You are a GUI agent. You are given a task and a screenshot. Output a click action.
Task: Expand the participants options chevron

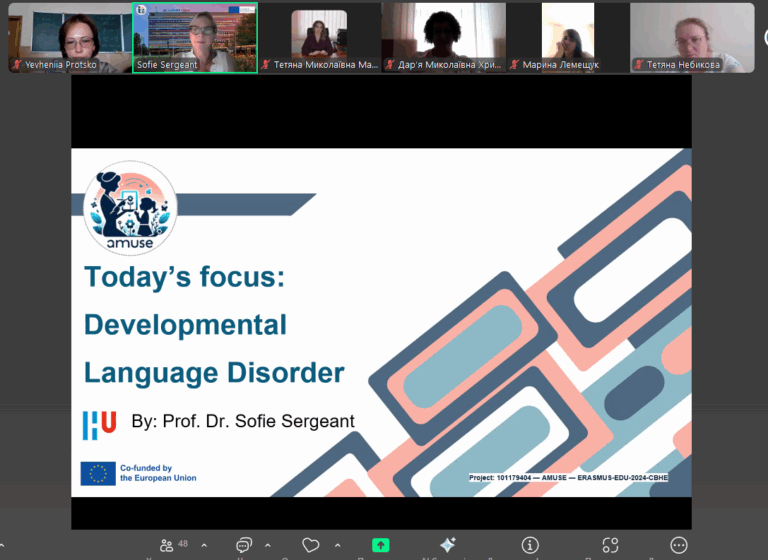204,545
